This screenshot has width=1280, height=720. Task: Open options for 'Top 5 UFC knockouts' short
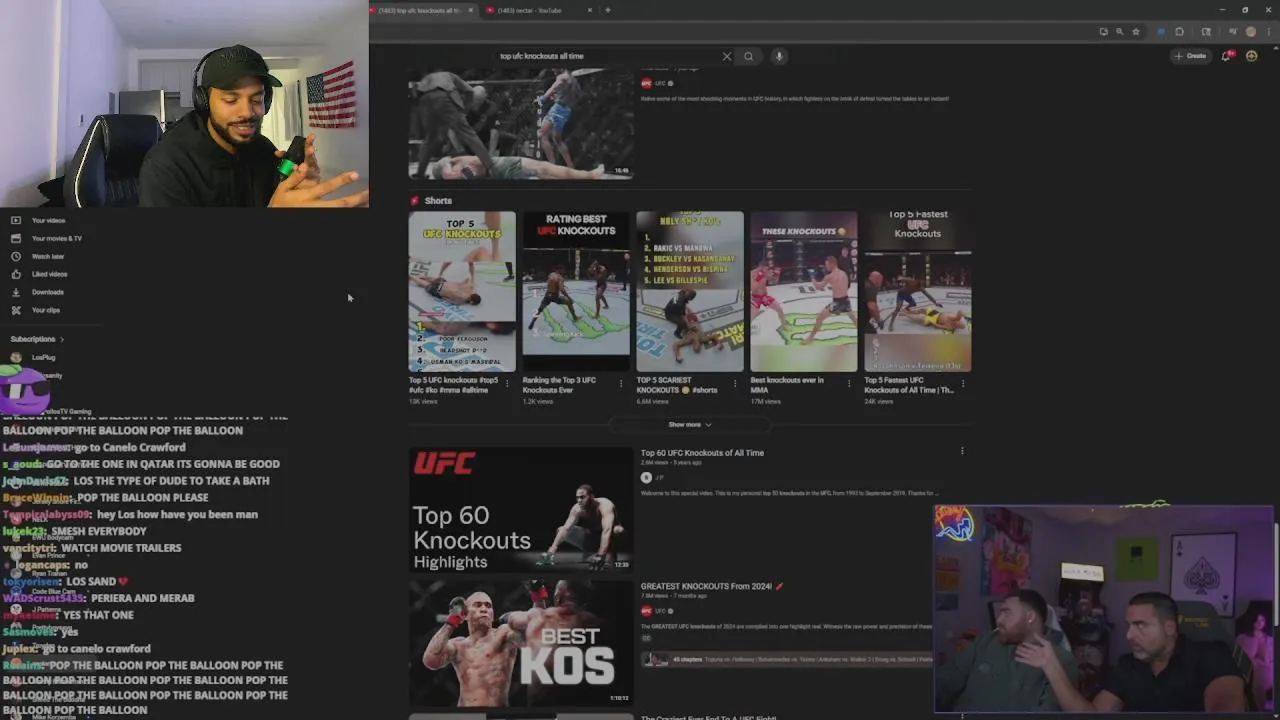pos(507,383)
